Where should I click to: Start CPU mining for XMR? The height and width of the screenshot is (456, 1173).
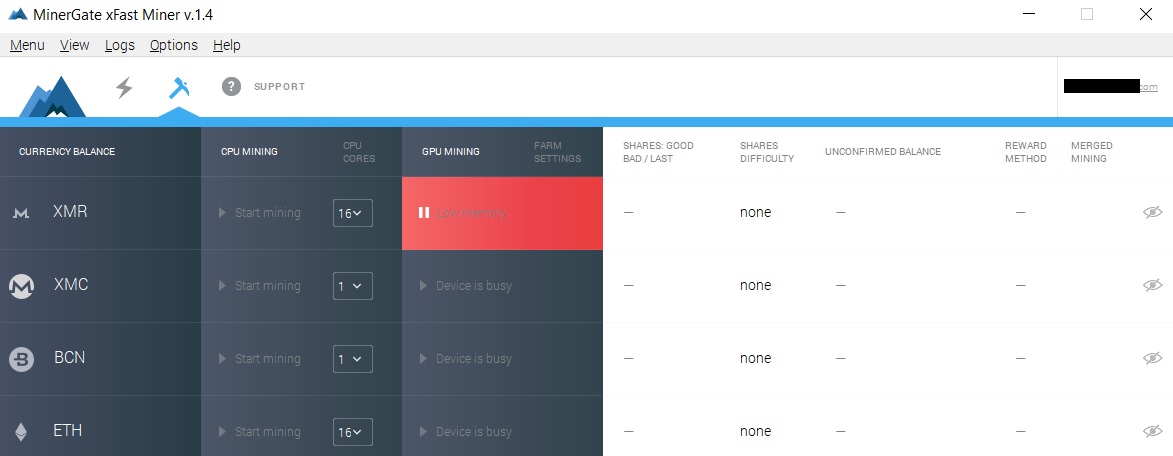[260, 213]
